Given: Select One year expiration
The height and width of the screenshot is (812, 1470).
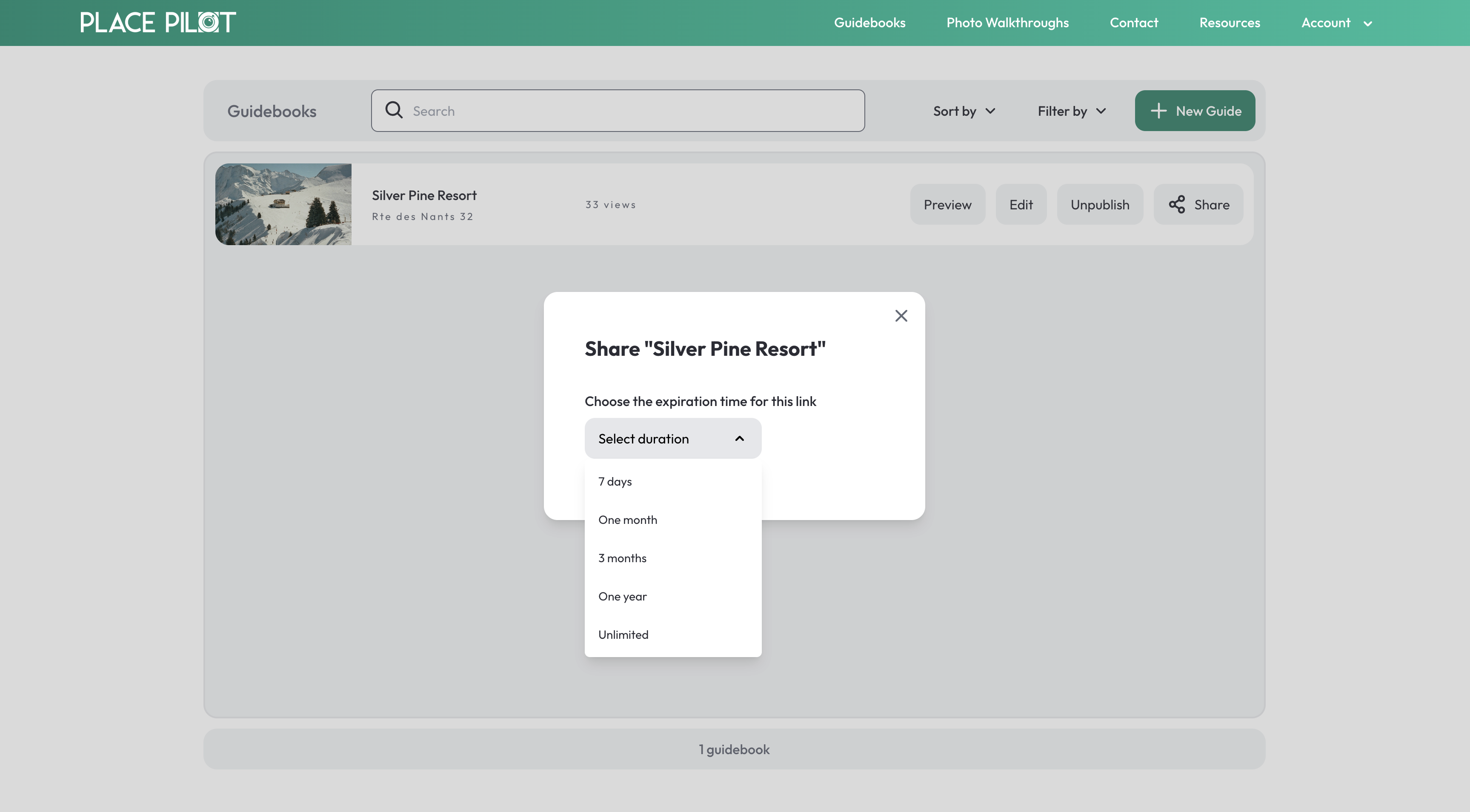Looking at the screenshot, I should (623, 596).
